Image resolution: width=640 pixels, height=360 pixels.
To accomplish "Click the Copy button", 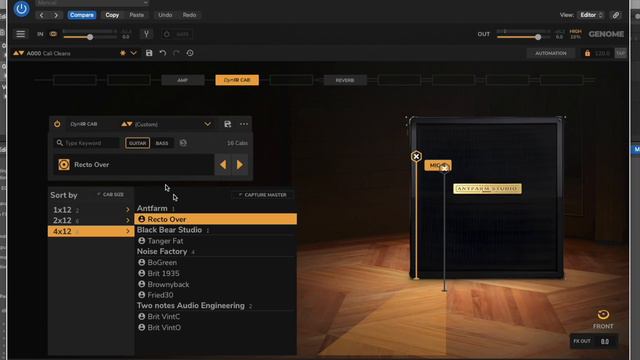I will pos(112,15).
